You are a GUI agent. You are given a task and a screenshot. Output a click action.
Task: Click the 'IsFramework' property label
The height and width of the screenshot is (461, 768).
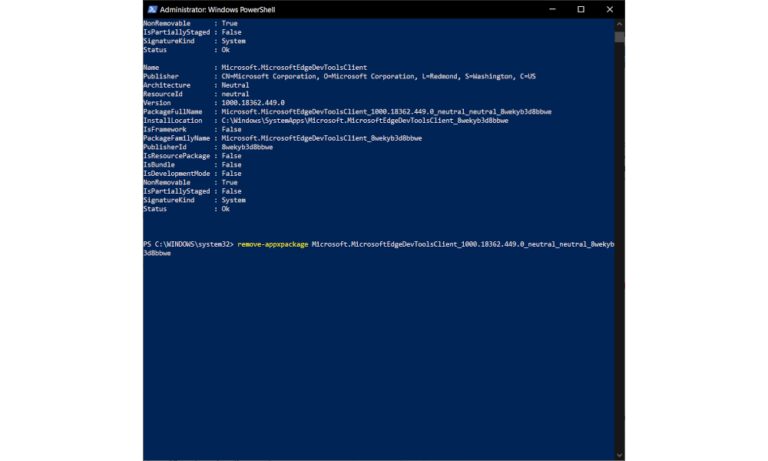tap(165, 129)
